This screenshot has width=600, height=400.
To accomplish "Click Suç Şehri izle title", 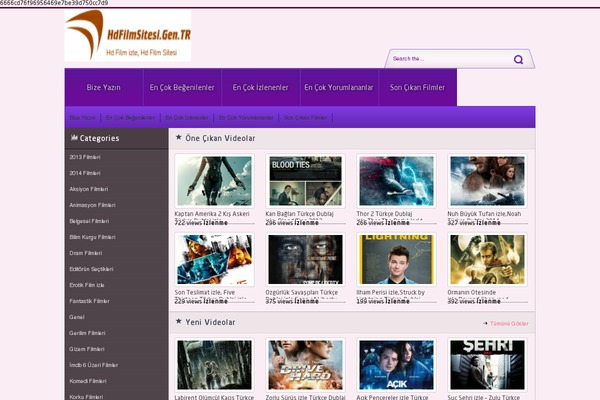I will (x=484, y=397).
